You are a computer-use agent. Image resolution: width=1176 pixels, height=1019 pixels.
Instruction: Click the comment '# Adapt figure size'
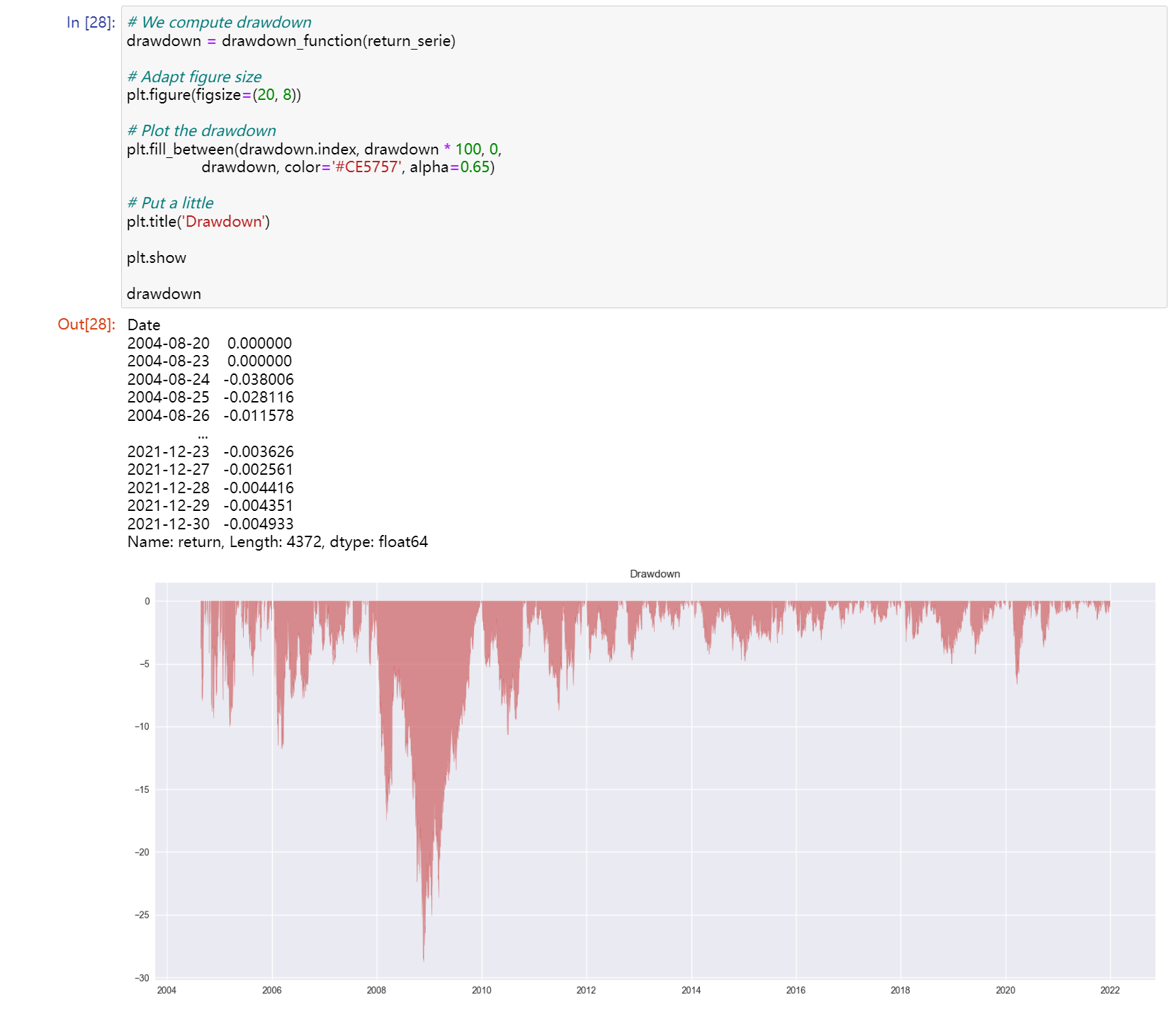(194, 77)
